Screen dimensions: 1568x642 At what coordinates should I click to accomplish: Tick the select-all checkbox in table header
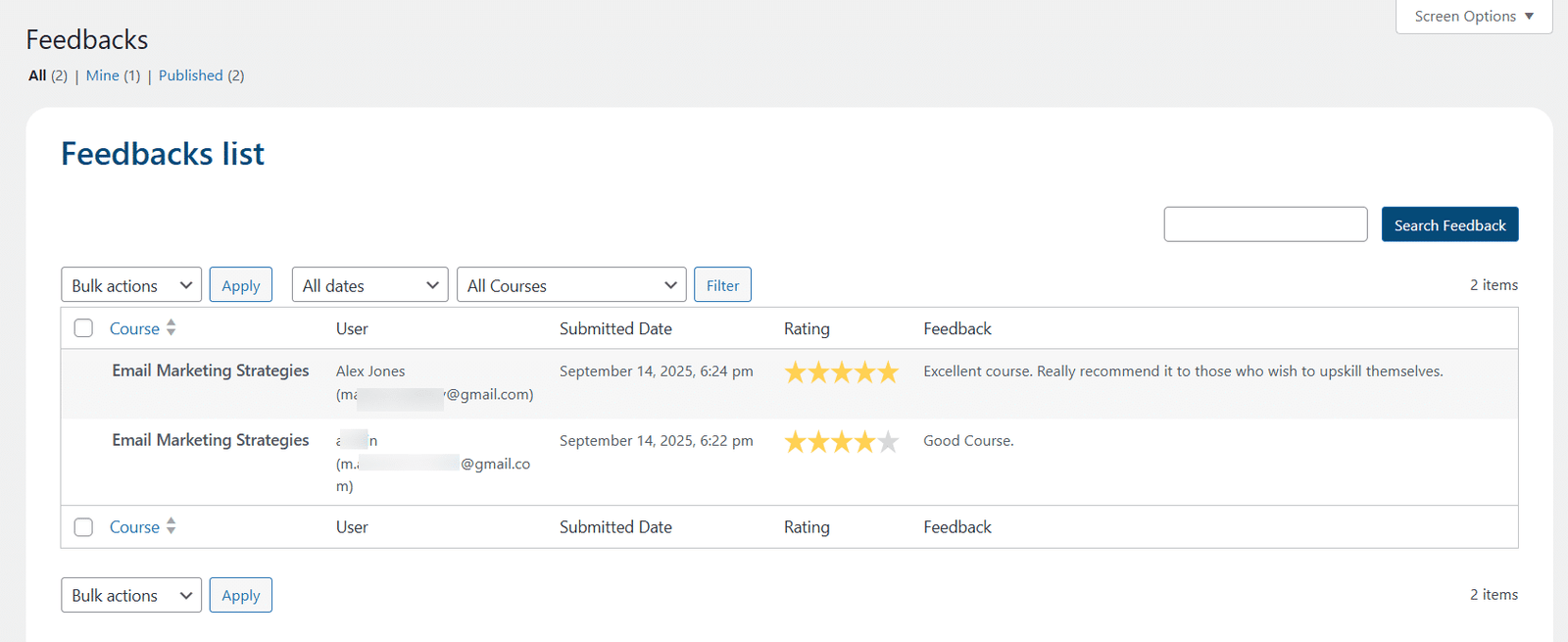click(x=84, y=328)
